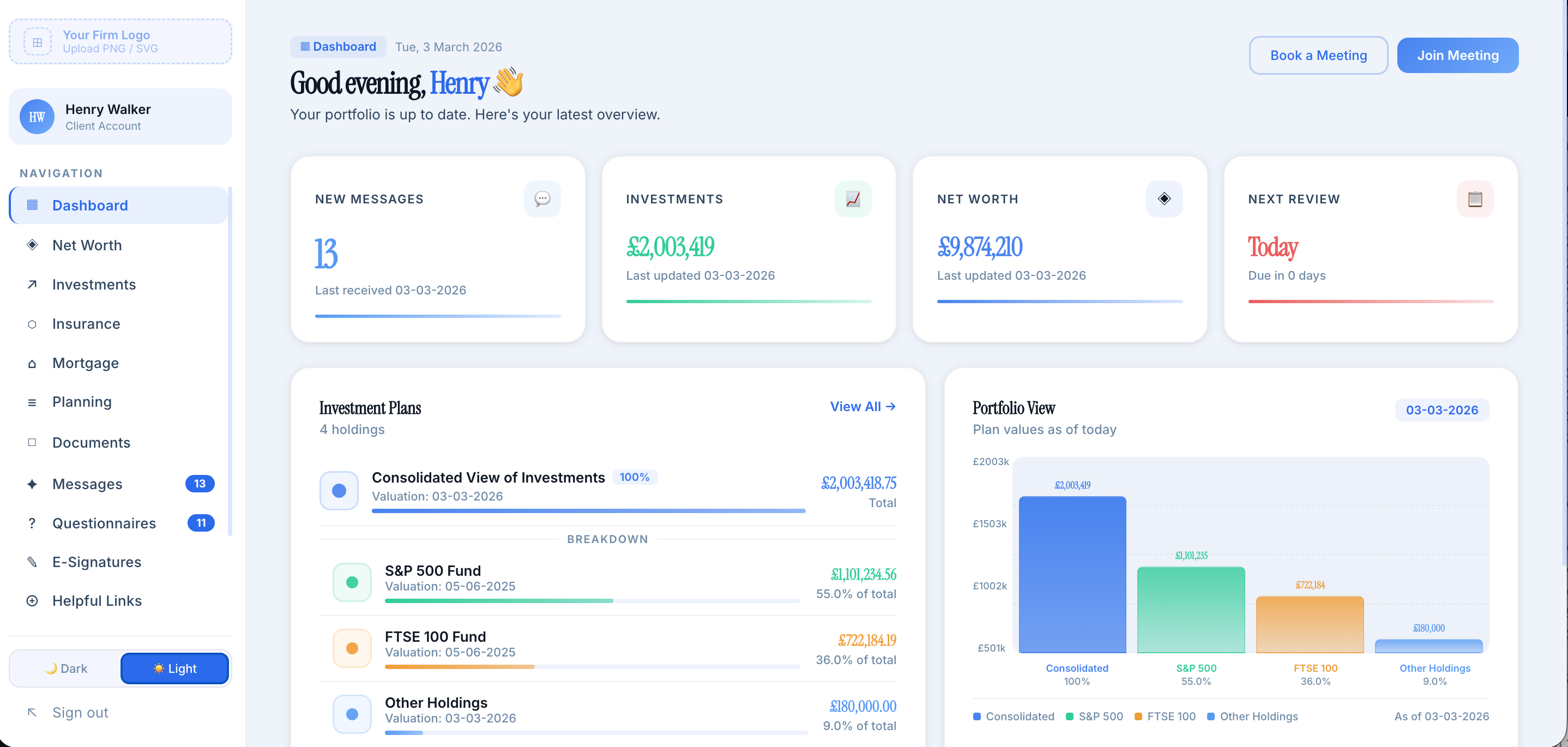Click the £9,874,210 net worth value
1568x747 pixels.
(979, 246)
